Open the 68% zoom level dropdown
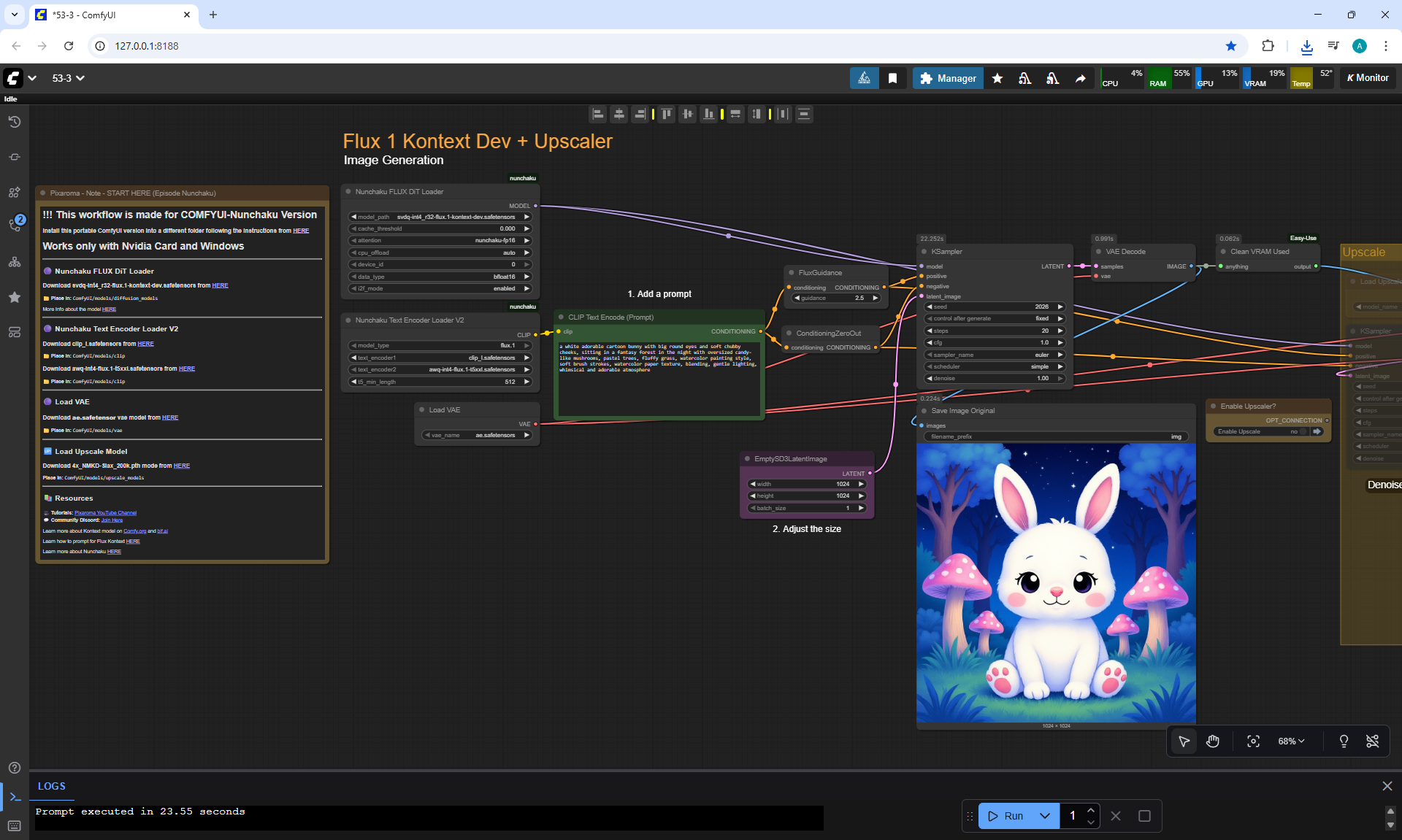The image size is (1402, 840). click(1291, 741)
